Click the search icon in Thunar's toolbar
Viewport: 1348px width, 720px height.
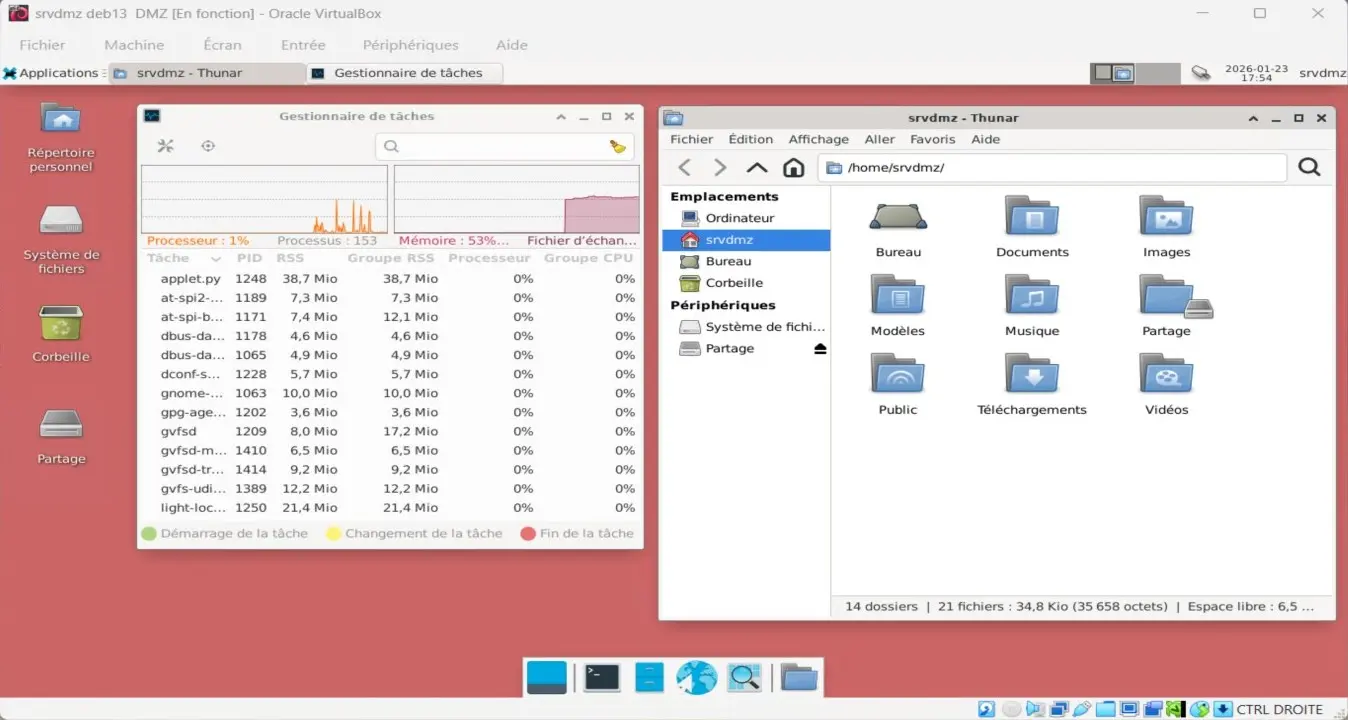[1309, 167]
